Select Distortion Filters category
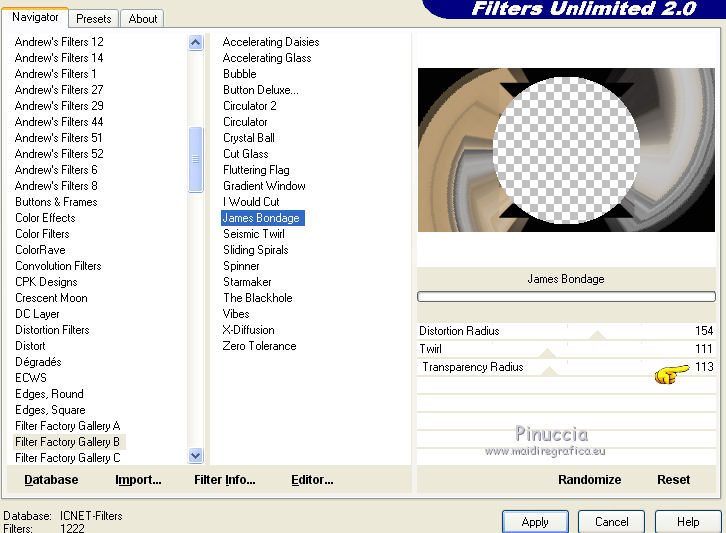726x533 pixels. tap(52, 330)
